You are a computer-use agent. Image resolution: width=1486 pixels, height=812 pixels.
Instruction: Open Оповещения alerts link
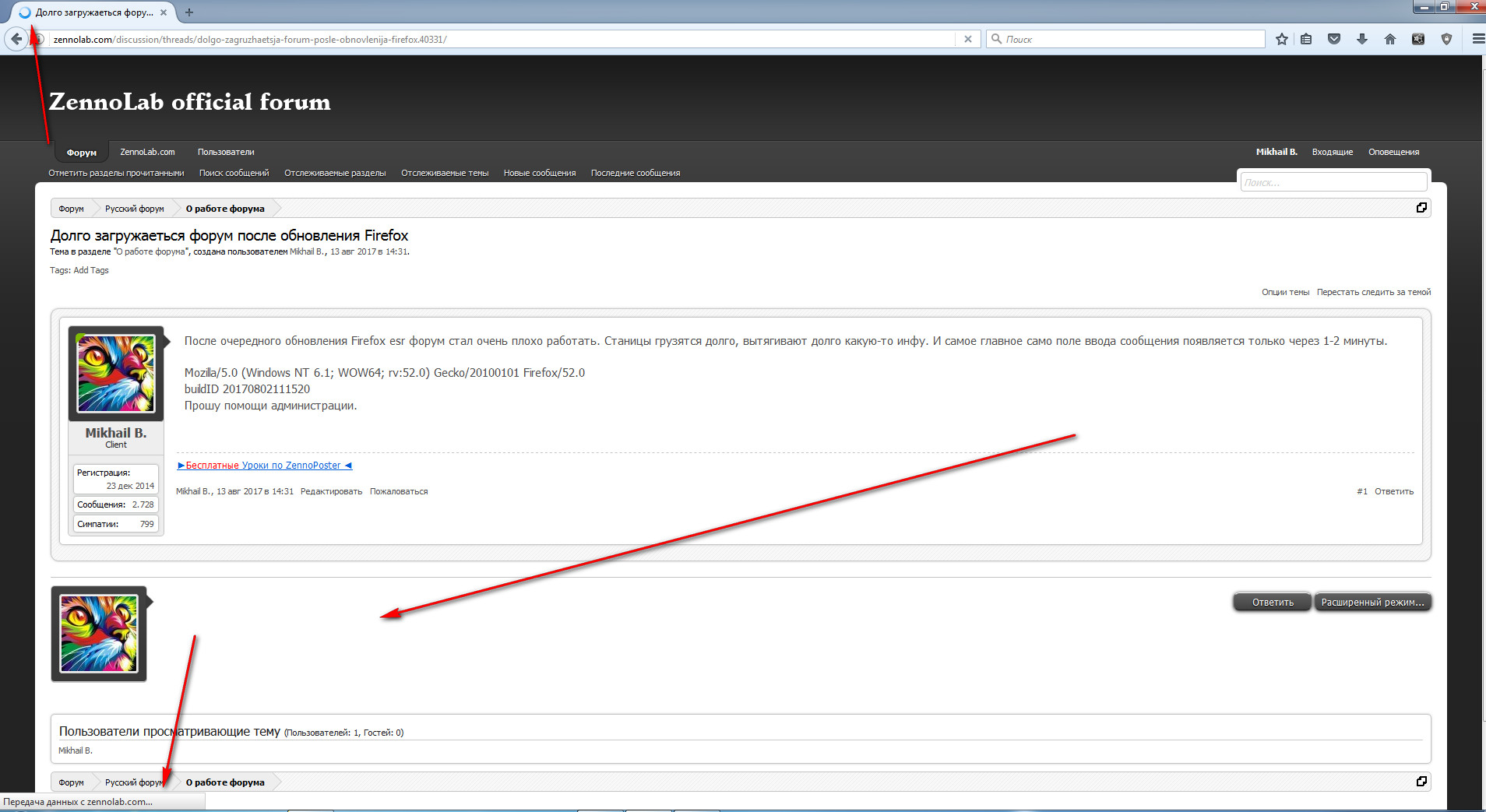pos(1393,152)
